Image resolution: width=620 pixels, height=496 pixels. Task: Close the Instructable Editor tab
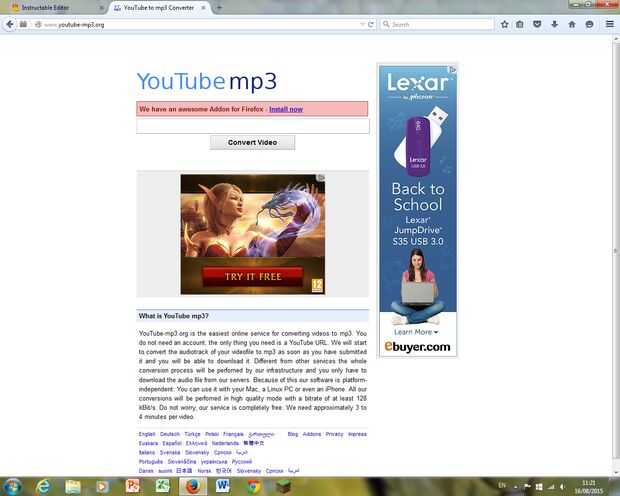click(102, 8)
